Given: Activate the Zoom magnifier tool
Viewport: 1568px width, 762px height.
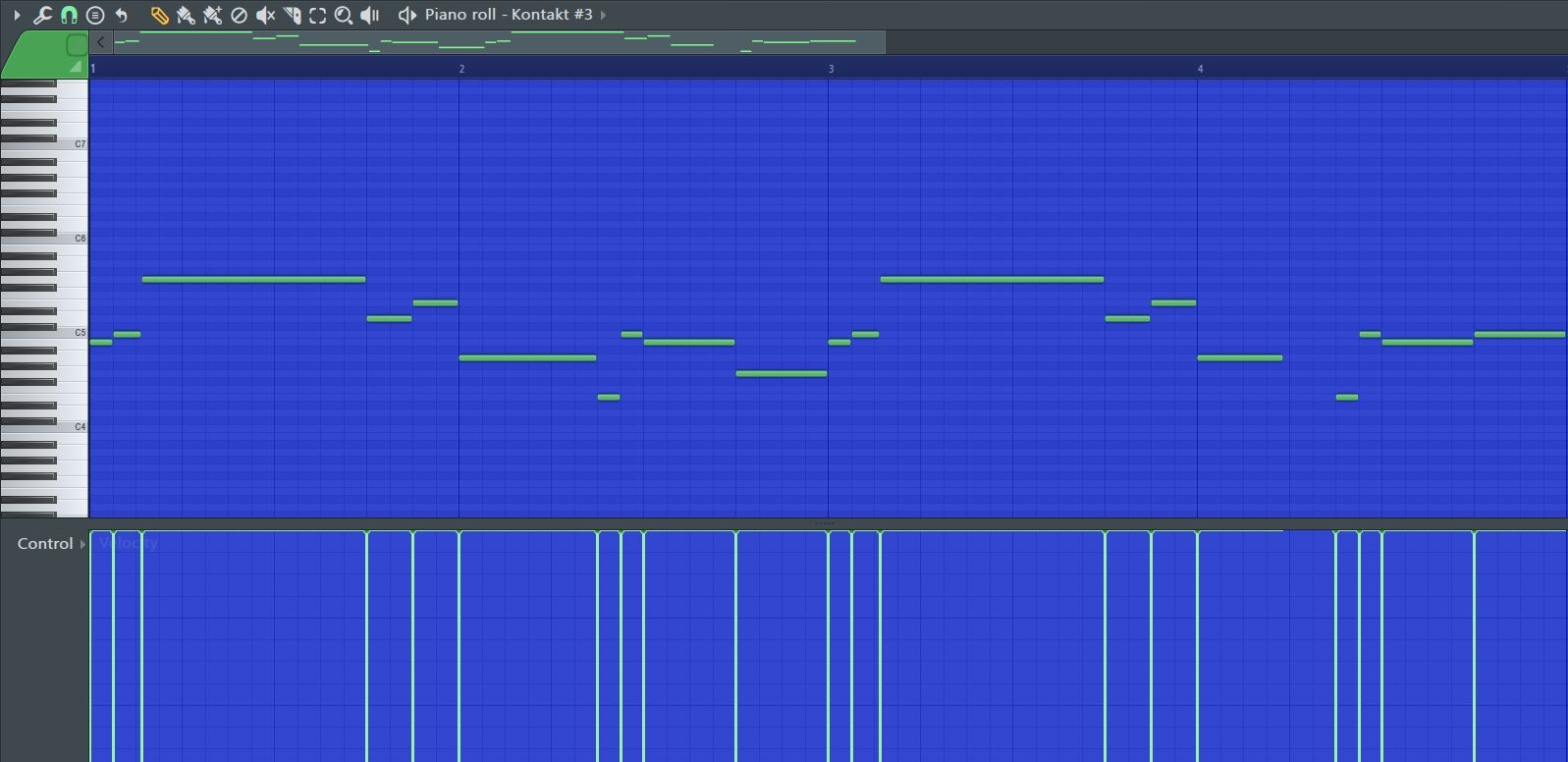Looking at the screenshot, I should (344, 15).
